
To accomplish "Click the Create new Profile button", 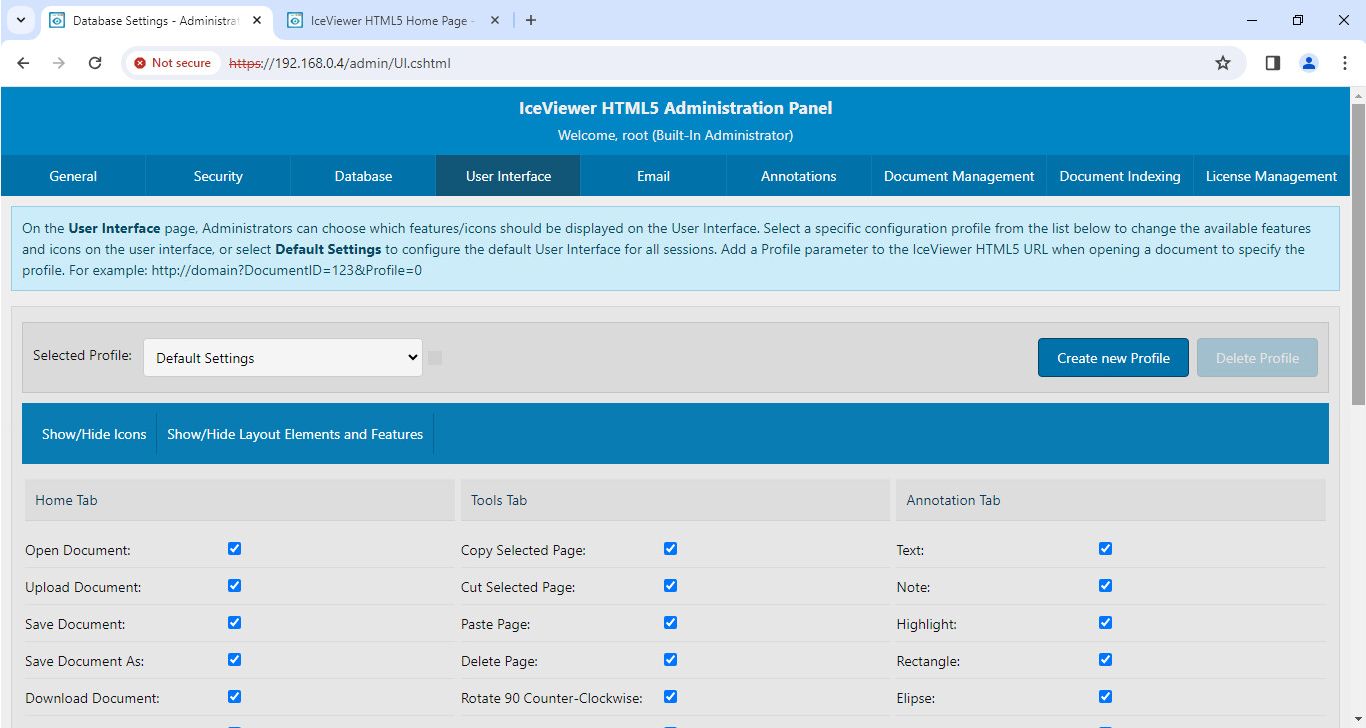I will pos(1113,358).
